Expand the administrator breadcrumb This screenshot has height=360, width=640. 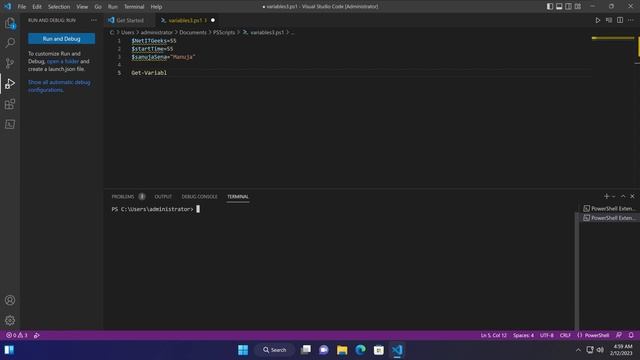[157, 32]
